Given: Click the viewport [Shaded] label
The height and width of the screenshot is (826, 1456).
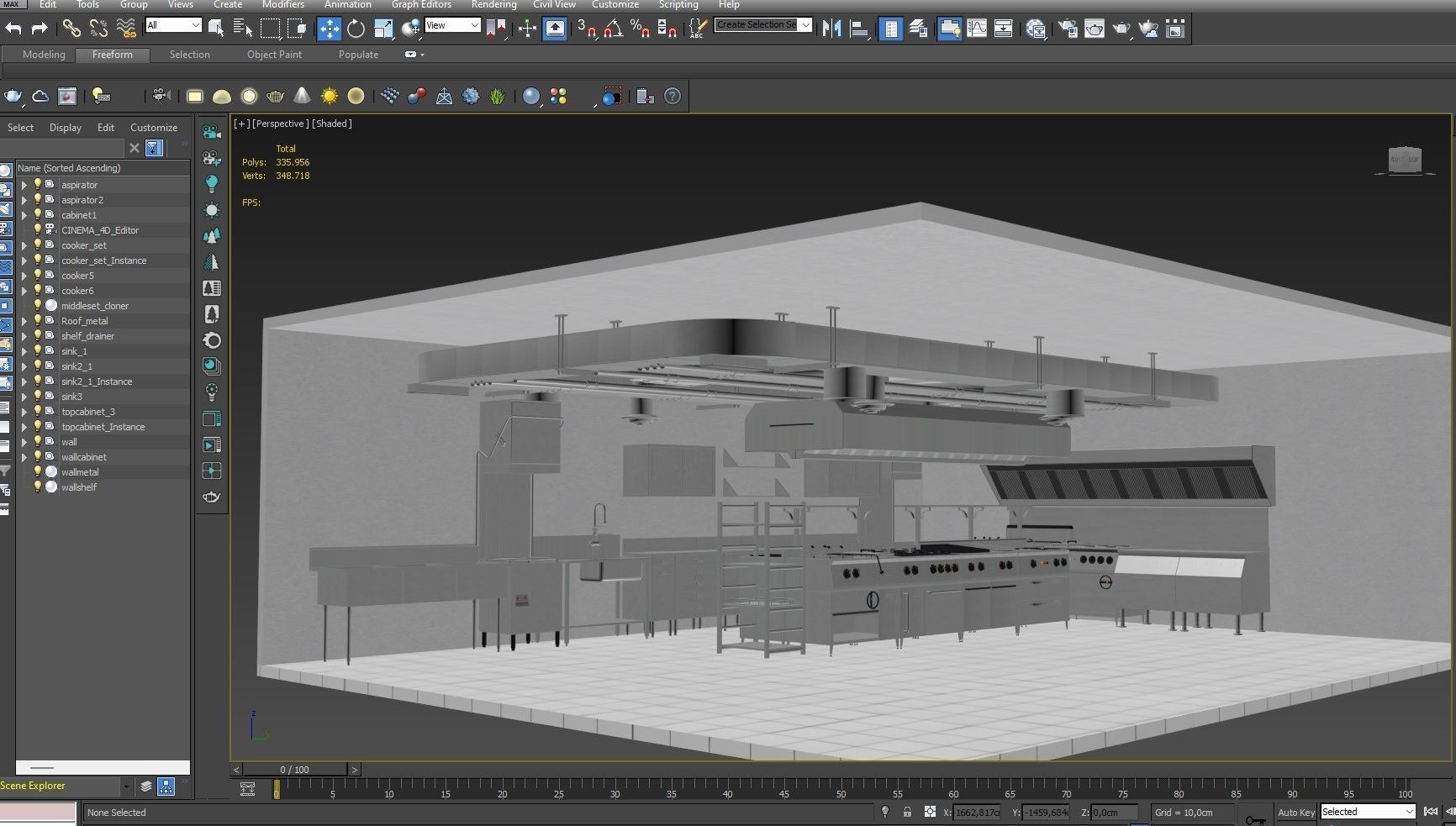Looking at the screenshot, I should pyautogui.click(x=331, y=124).
